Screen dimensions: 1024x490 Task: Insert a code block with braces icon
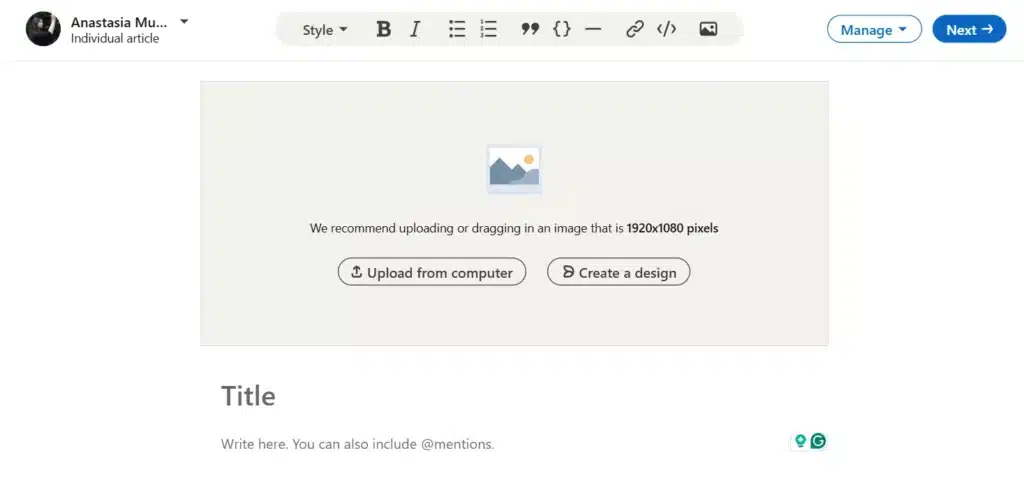point(562,29)
